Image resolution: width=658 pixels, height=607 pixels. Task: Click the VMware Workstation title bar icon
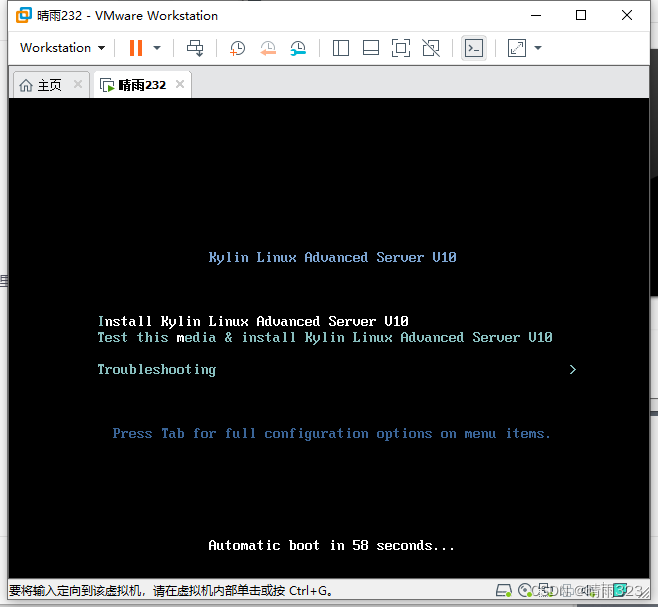[24, 15]
